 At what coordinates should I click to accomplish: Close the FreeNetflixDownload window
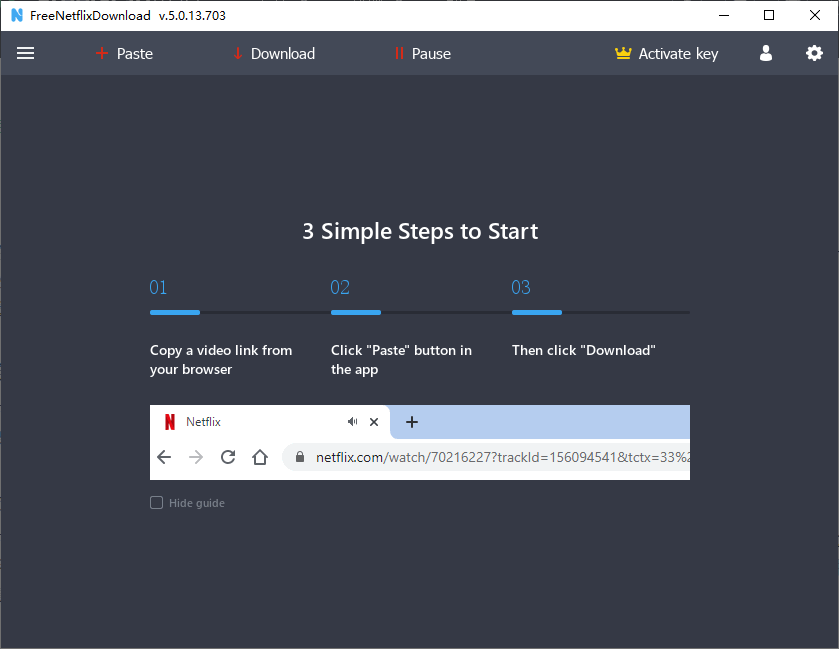(815, 16)
